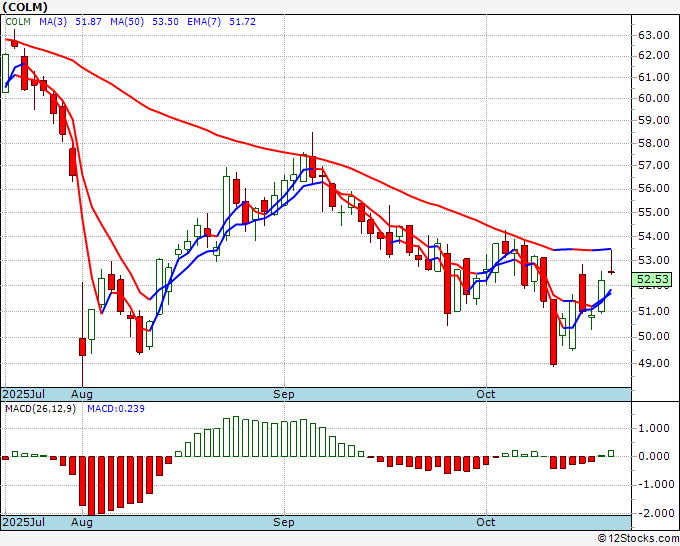Click the 55.00 price axis label
This screenshot has width=680, height=546.
click(x=654, y=212)
